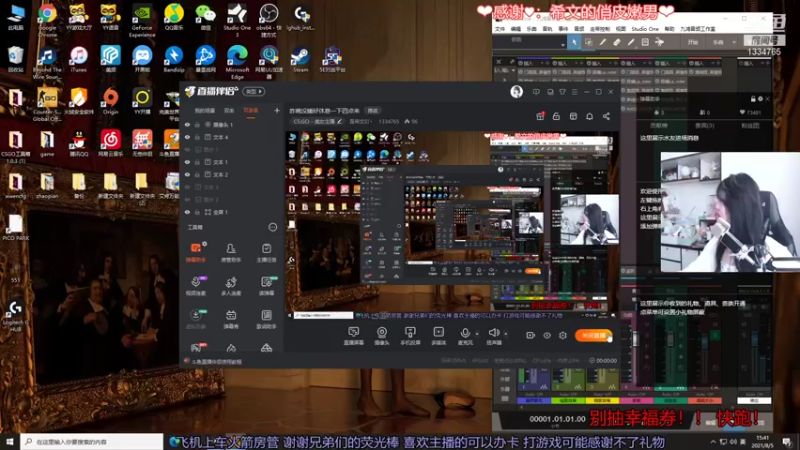Open the 歌词助手 tool
The image size is (800, 450).
pos(266,319)
